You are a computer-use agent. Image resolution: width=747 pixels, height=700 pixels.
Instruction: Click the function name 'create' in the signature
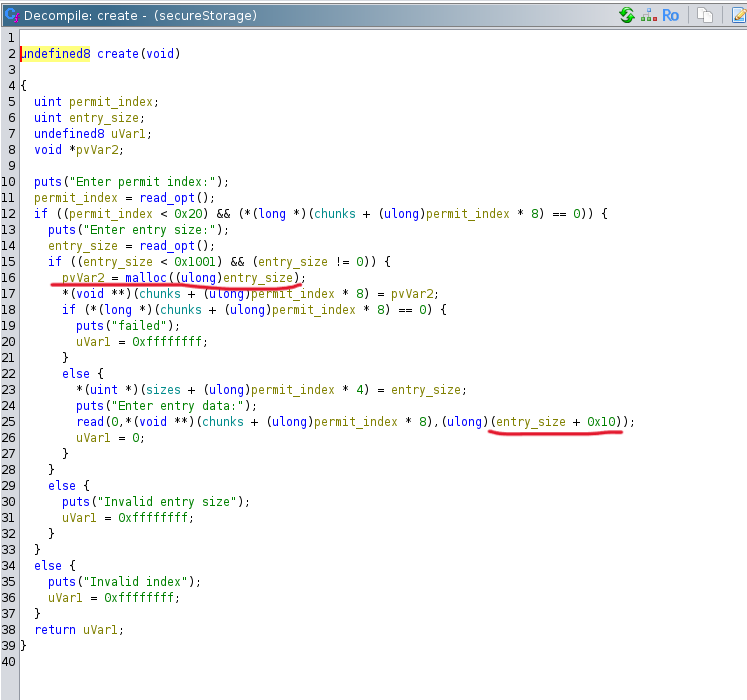point(118,54)
